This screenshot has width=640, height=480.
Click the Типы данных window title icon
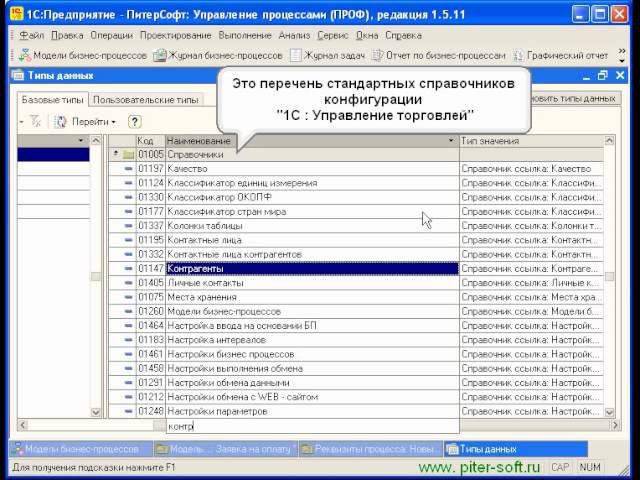click(18, 76)
